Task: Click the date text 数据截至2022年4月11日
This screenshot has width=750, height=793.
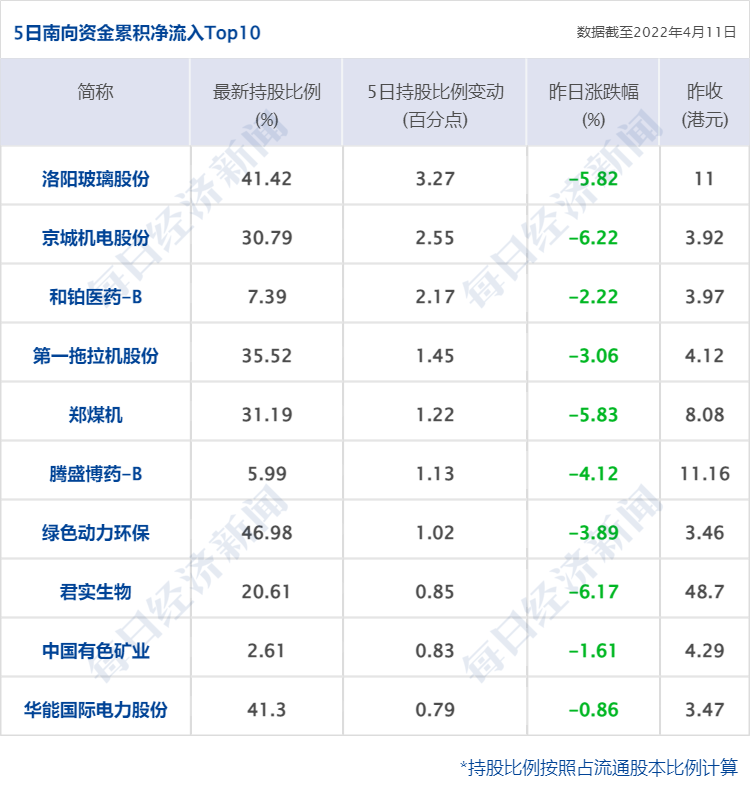Action: coord(656,32)
